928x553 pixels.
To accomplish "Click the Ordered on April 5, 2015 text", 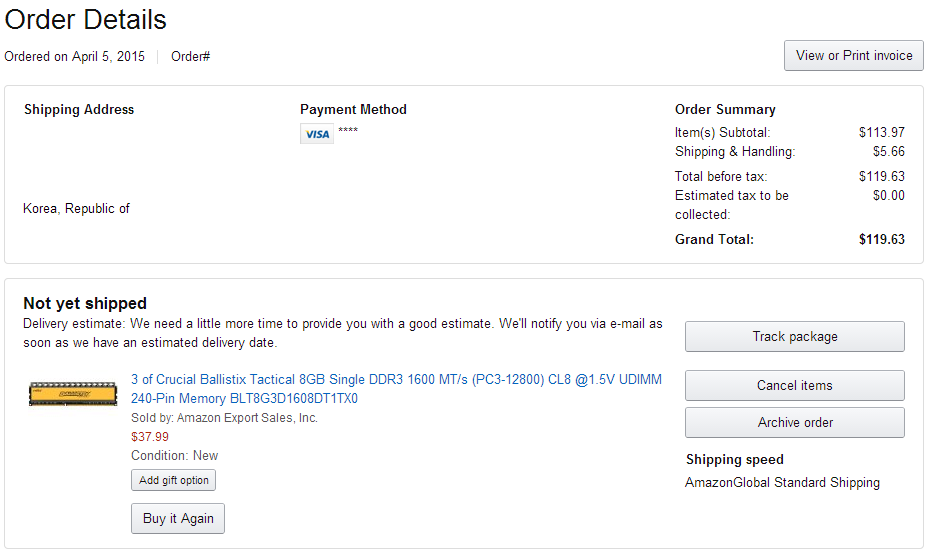I will (x=75, y=56).
